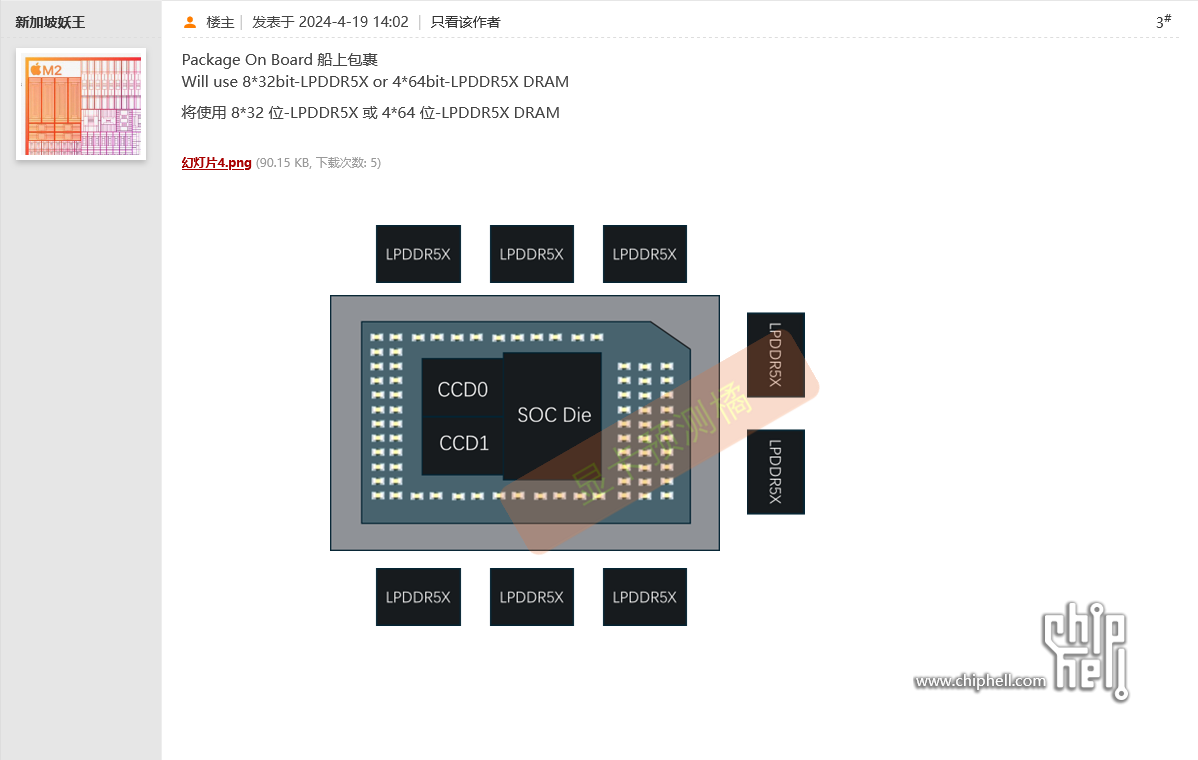
Task: Click the orange user icon beside 楼主
Action: click(190, 22)
